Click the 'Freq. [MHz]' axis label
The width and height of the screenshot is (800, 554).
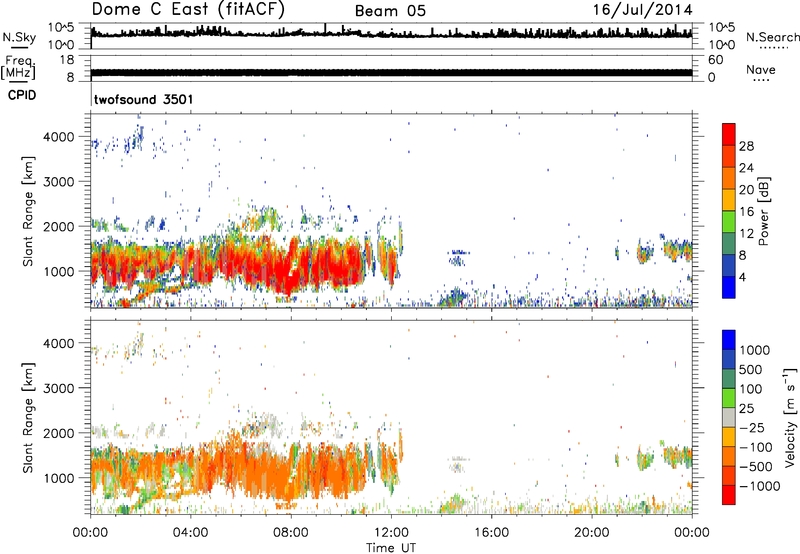click(x=18, y=67)
